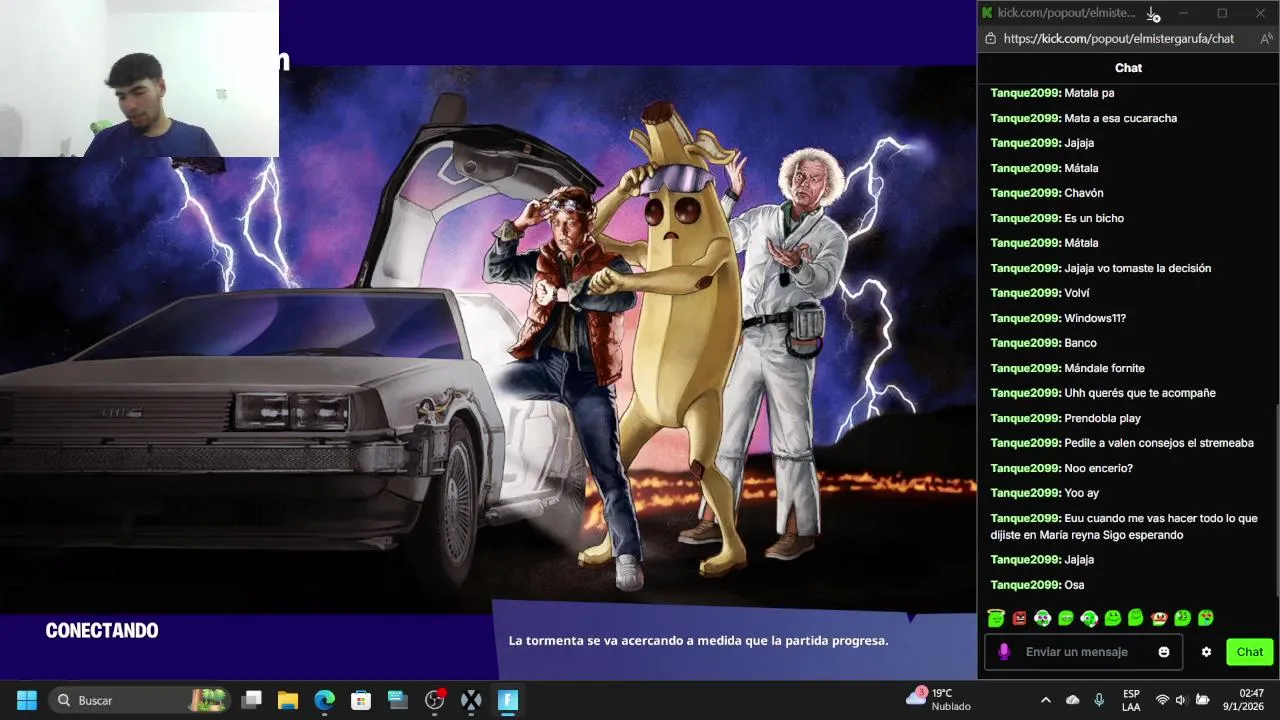Open the weather widget showing 19°C Nublado
This screenshot has height=720, width=1280.
pos(937,699)
